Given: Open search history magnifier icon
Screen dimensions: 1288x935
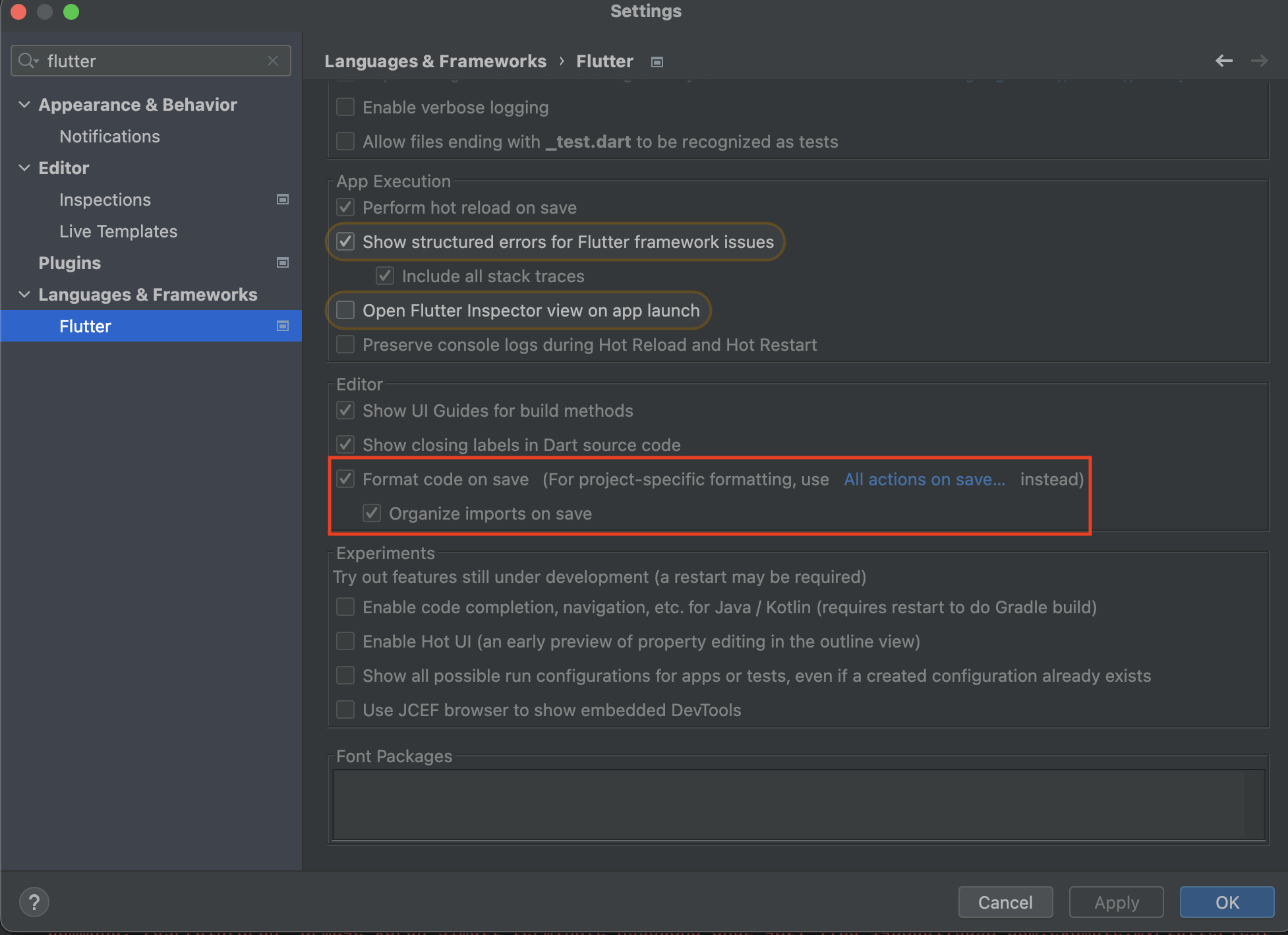Looking at the screenshot, I should [x=28, y=61].
